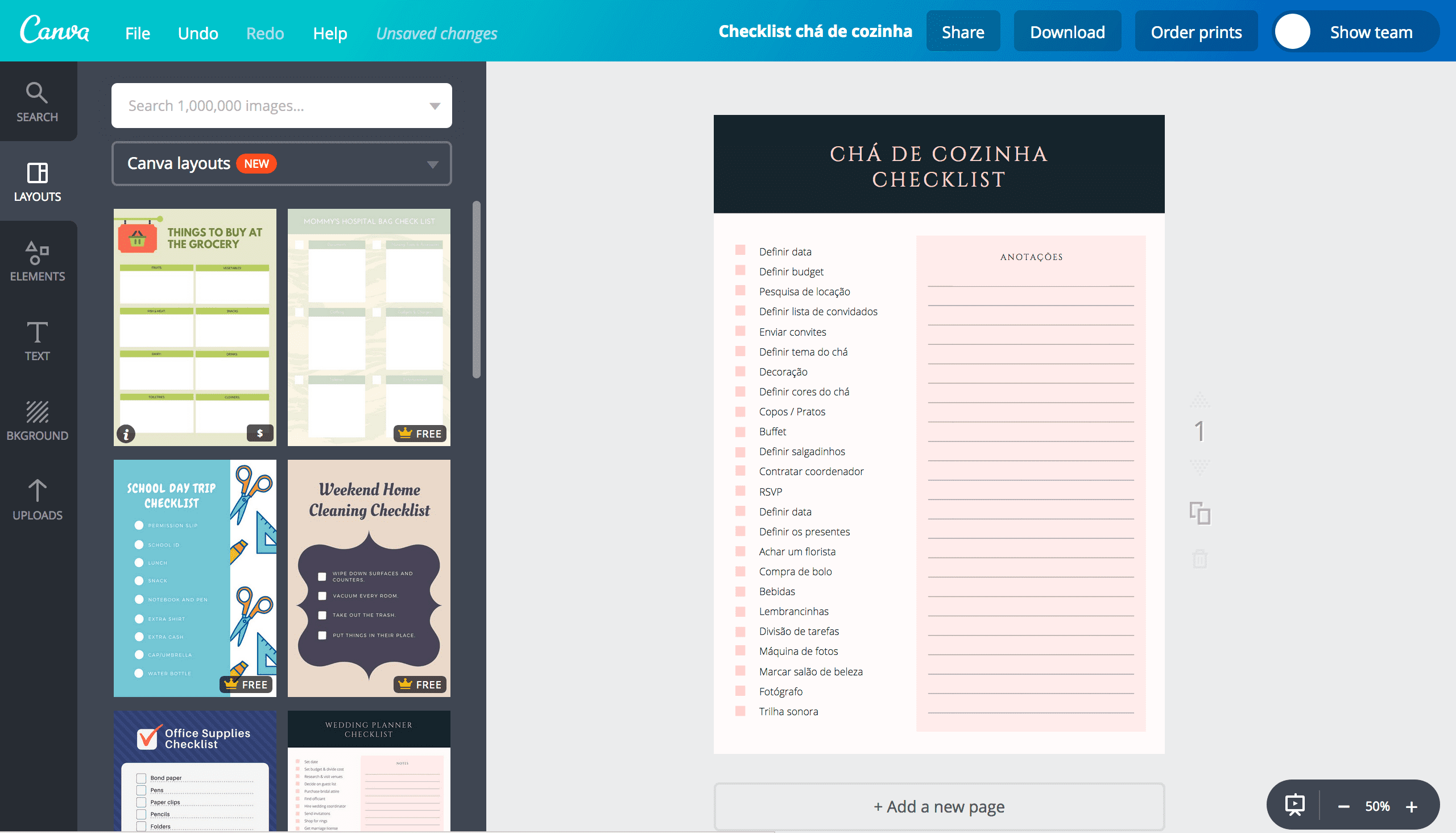Viewport: 1456px width, 833px height.
Task: Open the 50% zoom level selector
Action: (x=1378, y=806)
